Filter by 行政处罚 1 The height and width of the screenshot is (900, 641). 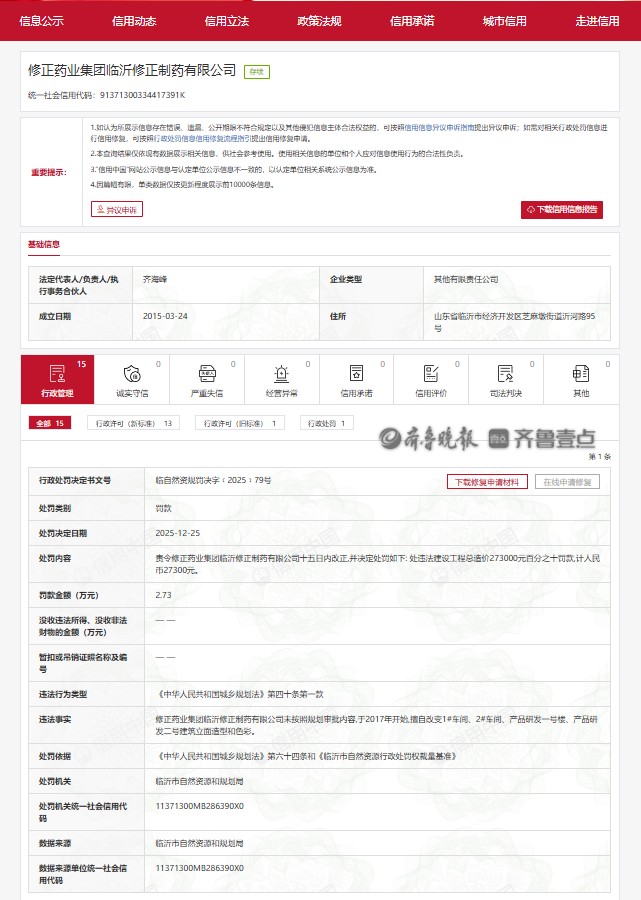pos(327,423)
